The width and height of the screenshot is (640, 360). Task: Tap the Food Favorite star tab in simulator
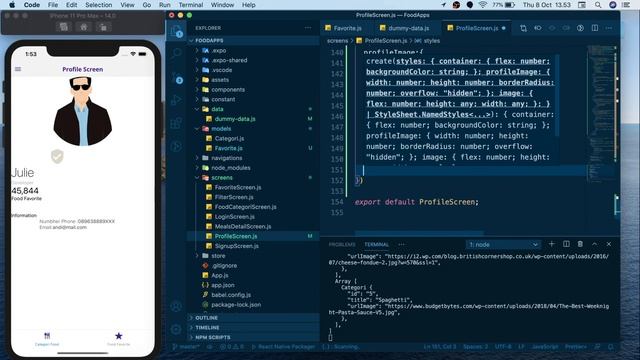pos(118,338)
